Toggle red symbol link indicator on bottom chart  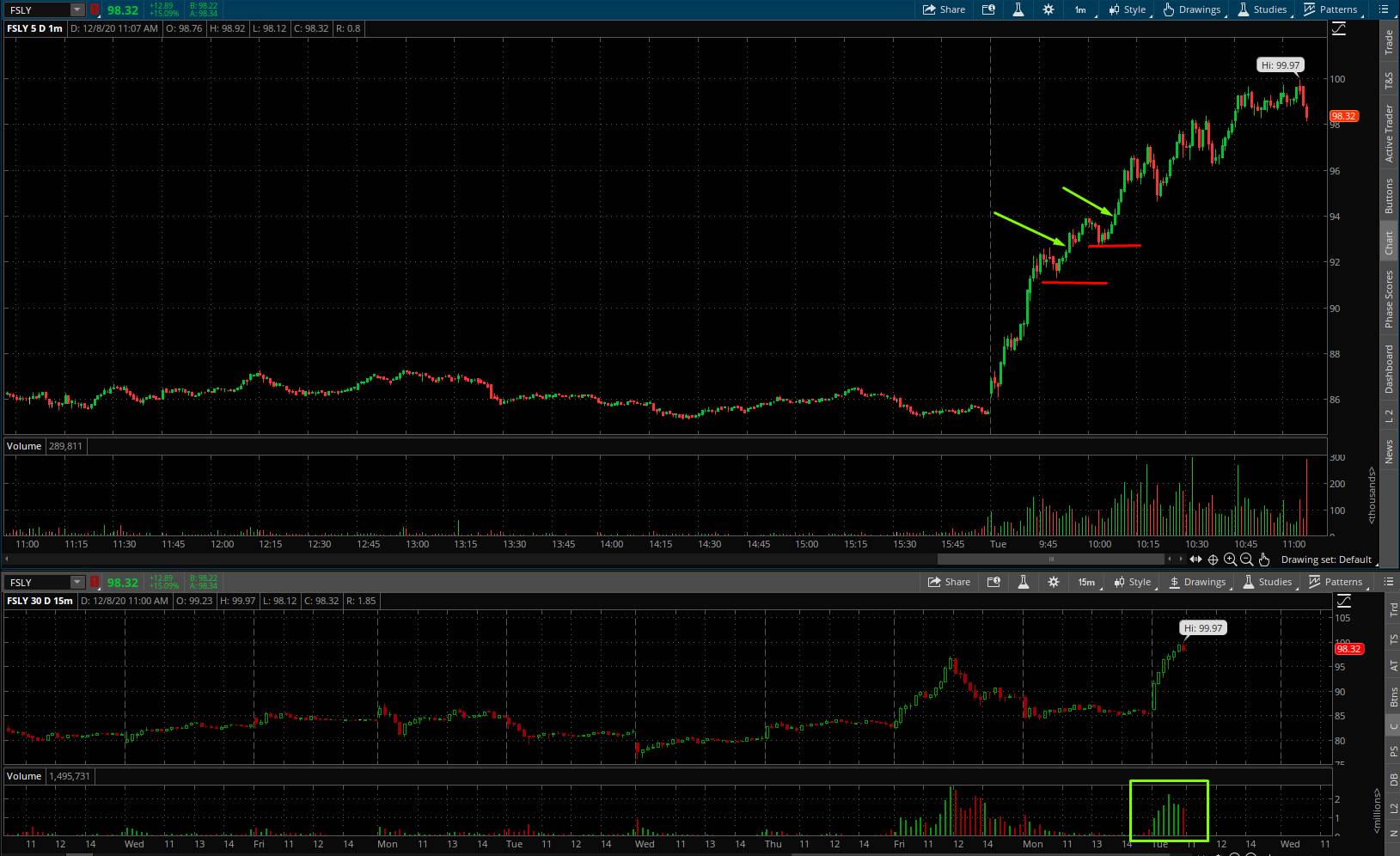[x=95, y=582]
